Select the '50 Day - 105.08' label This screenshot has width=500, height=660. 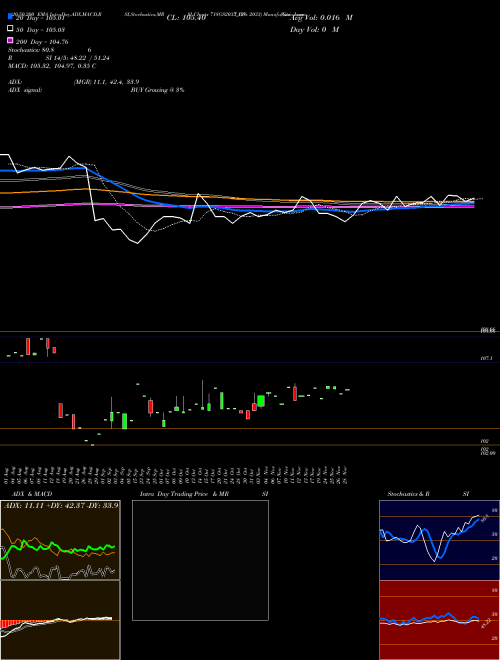[x=40, y=30]
